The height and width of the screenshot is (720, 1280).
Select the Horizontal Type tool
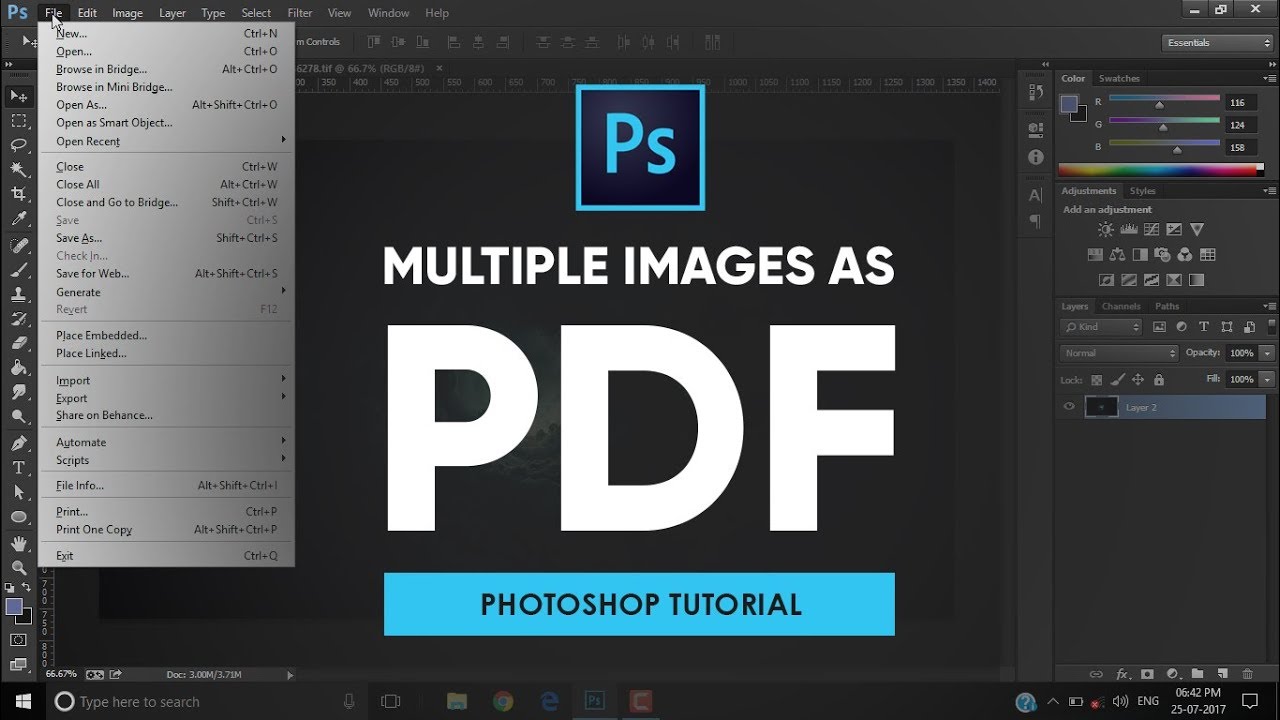click(18, 468)
